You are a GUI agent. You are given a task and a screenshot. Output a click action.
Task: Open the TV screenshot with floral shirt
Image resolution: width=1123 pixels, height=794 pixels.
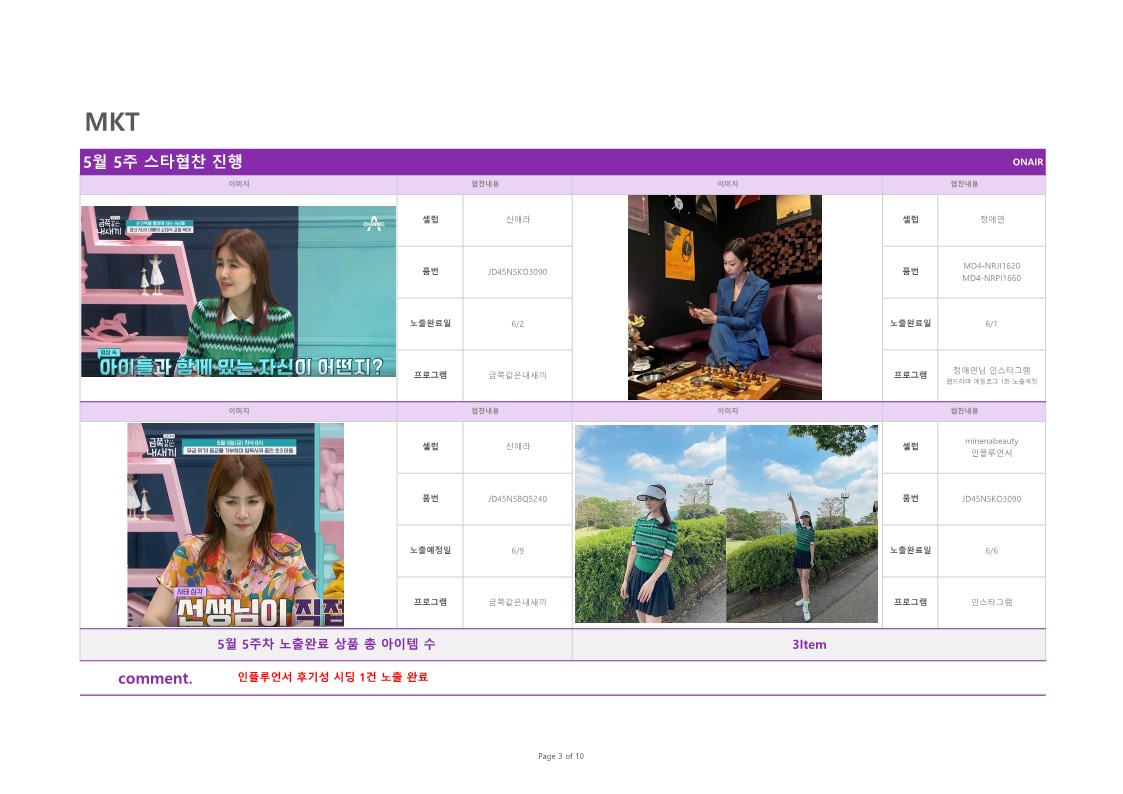236,525
